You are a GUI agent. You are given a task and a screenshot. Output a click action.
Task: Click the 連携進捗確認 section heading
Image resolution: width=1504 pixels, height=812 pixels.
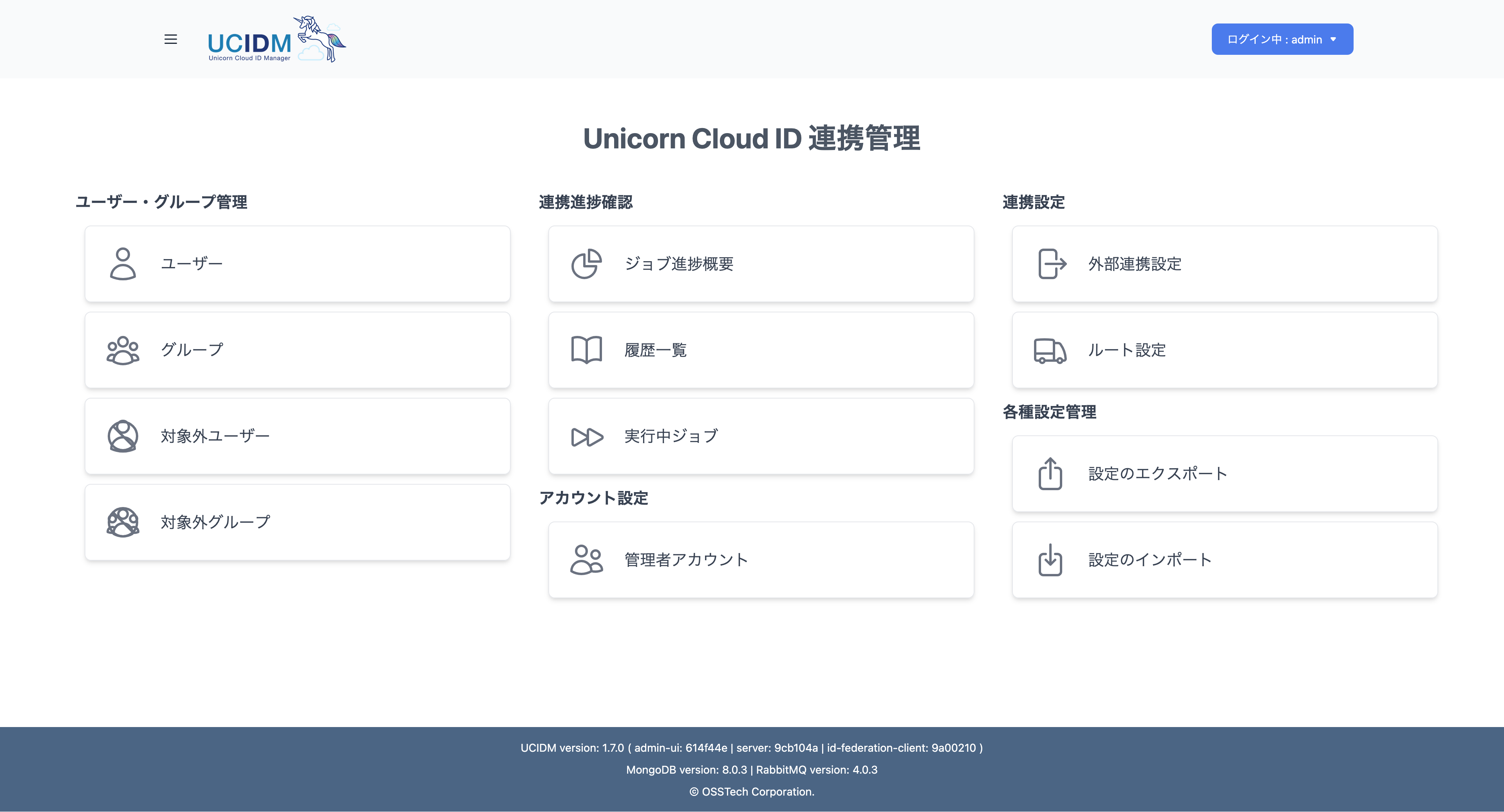pyautogui.click(x=586, y=202)
